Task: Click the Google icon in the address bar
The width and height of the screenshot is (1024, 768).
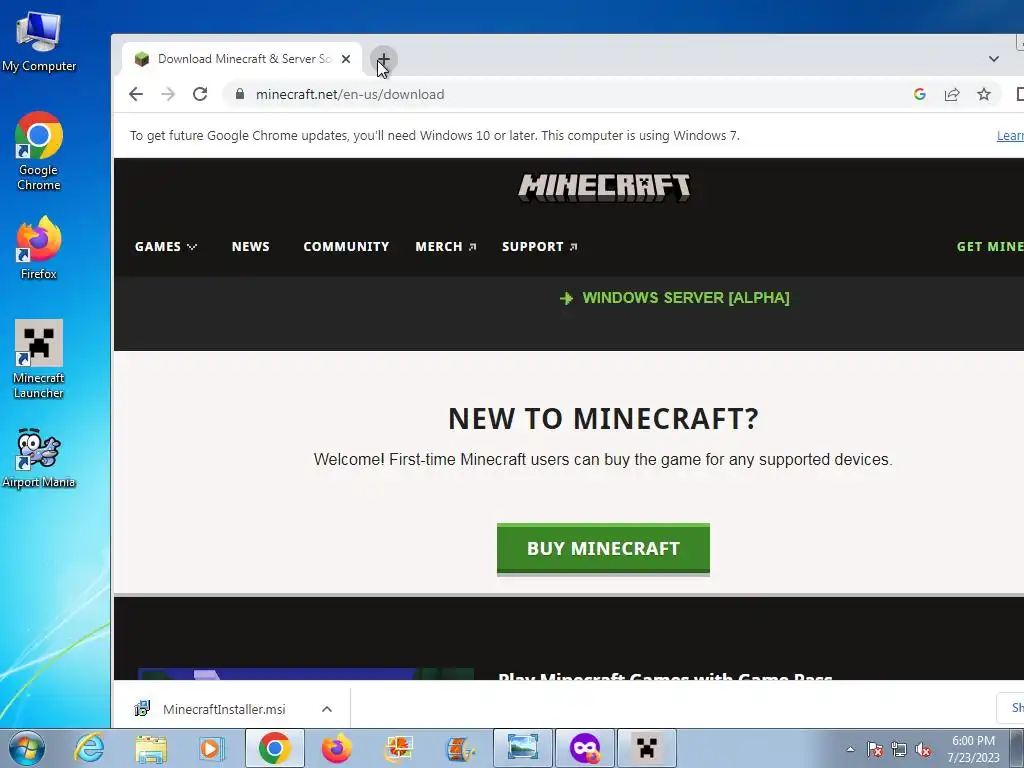Action: pos(920,94)
